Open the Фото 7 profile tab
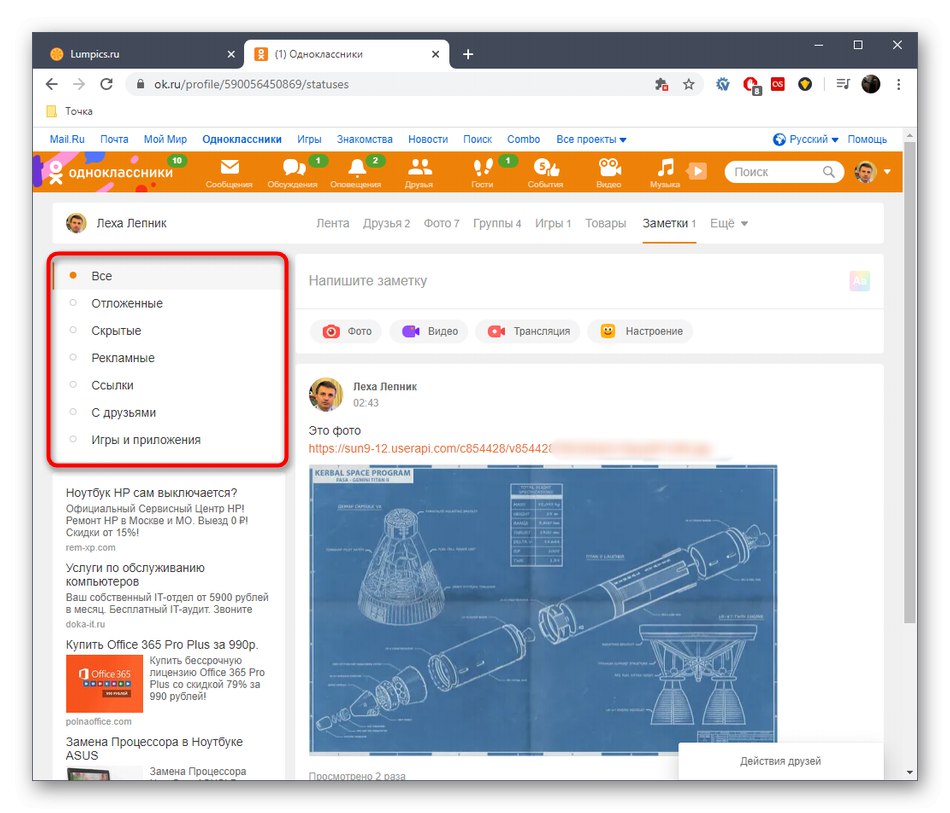This screenshot has width=950, height=813. [x=441, y=223]
